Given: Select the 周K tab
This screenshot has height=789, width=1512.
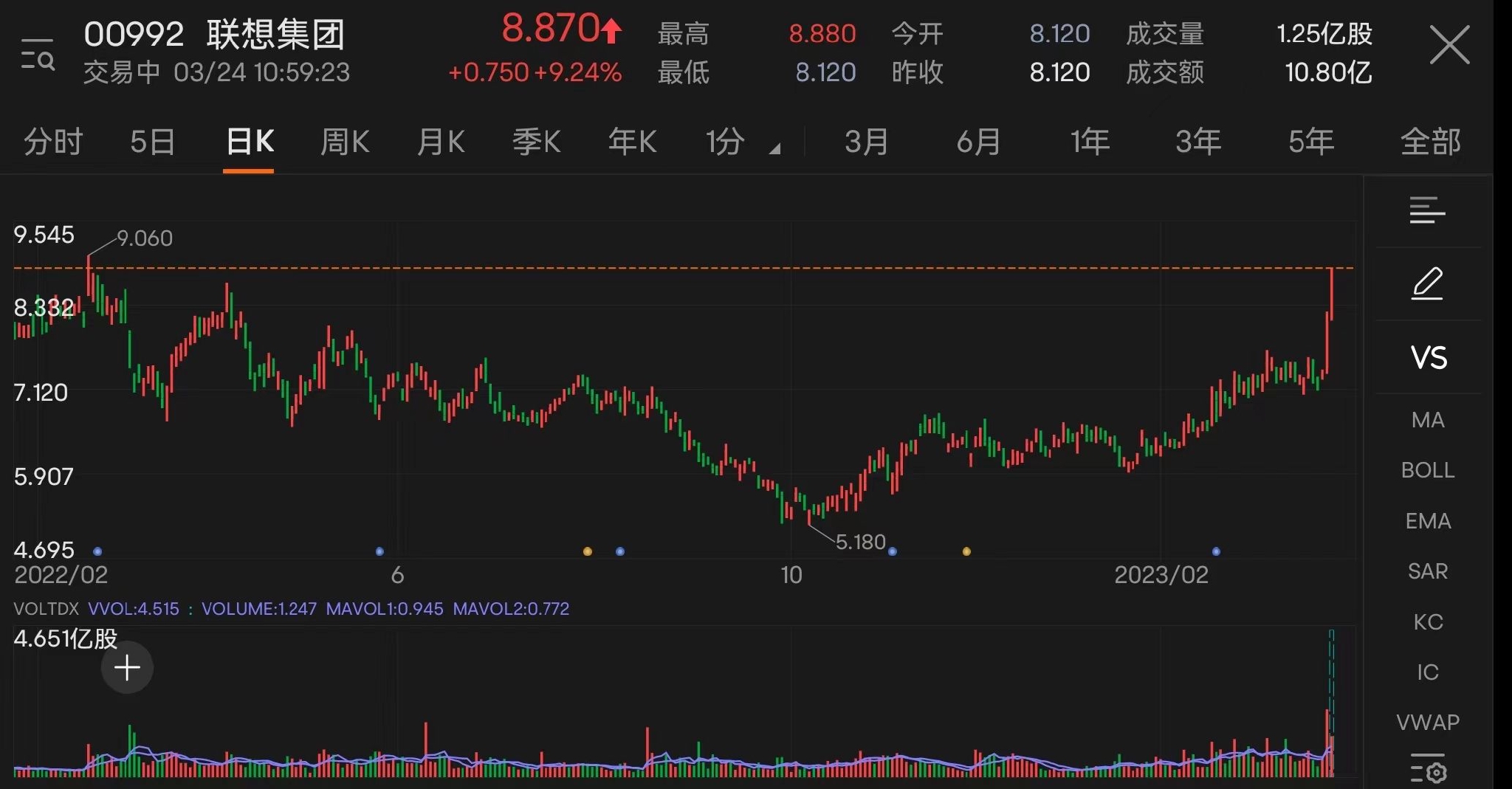Looking at the screenshot, I should pyautogui.click(x=345, y=141).
